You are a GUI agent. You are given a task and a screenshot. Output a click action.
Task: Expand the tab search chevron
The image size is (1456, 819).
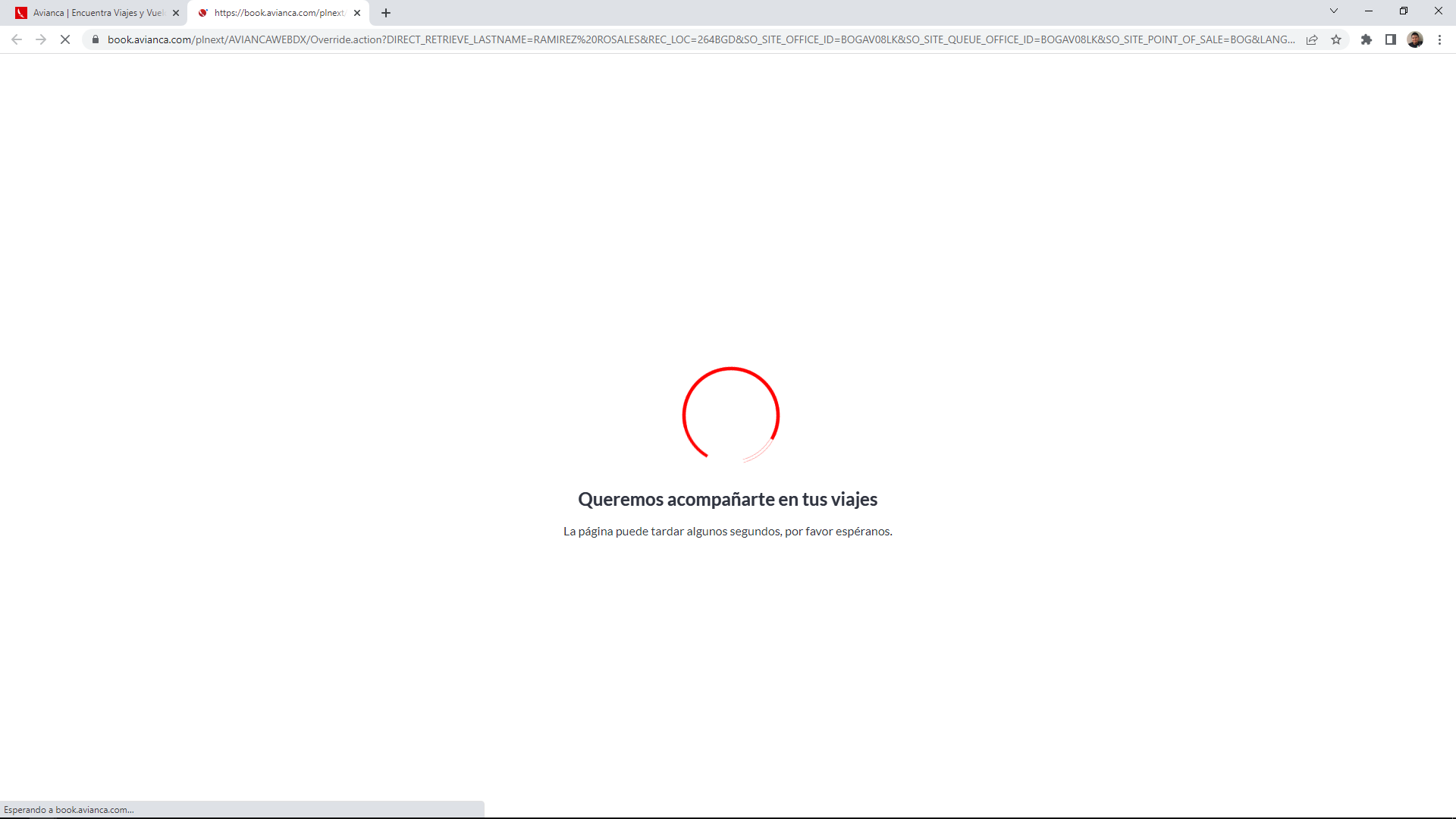point(1334,11)
